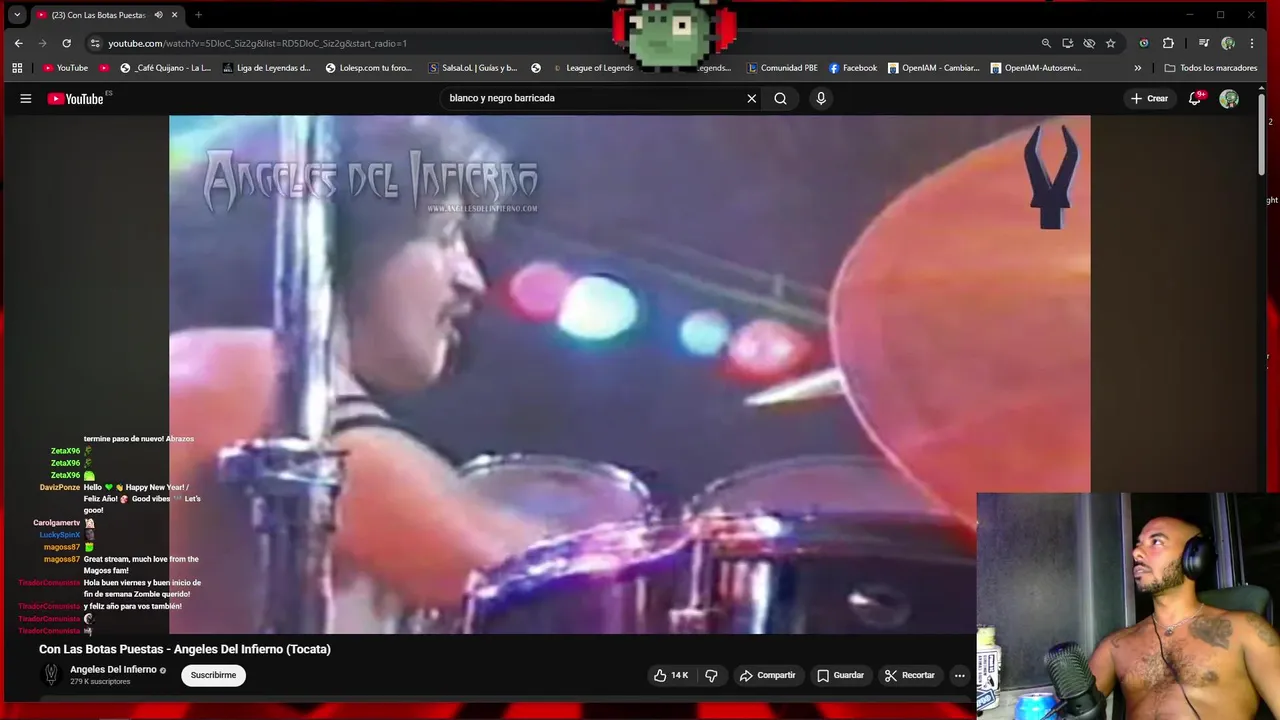Open Café Quijano bookmark

[166, 68]
